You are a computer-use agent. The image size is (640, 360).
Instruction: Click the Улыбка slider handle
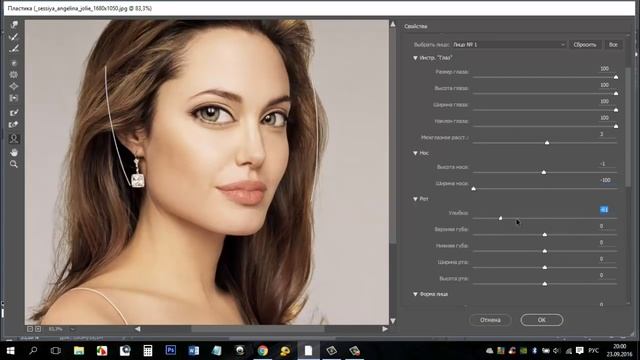pos(500,218)
